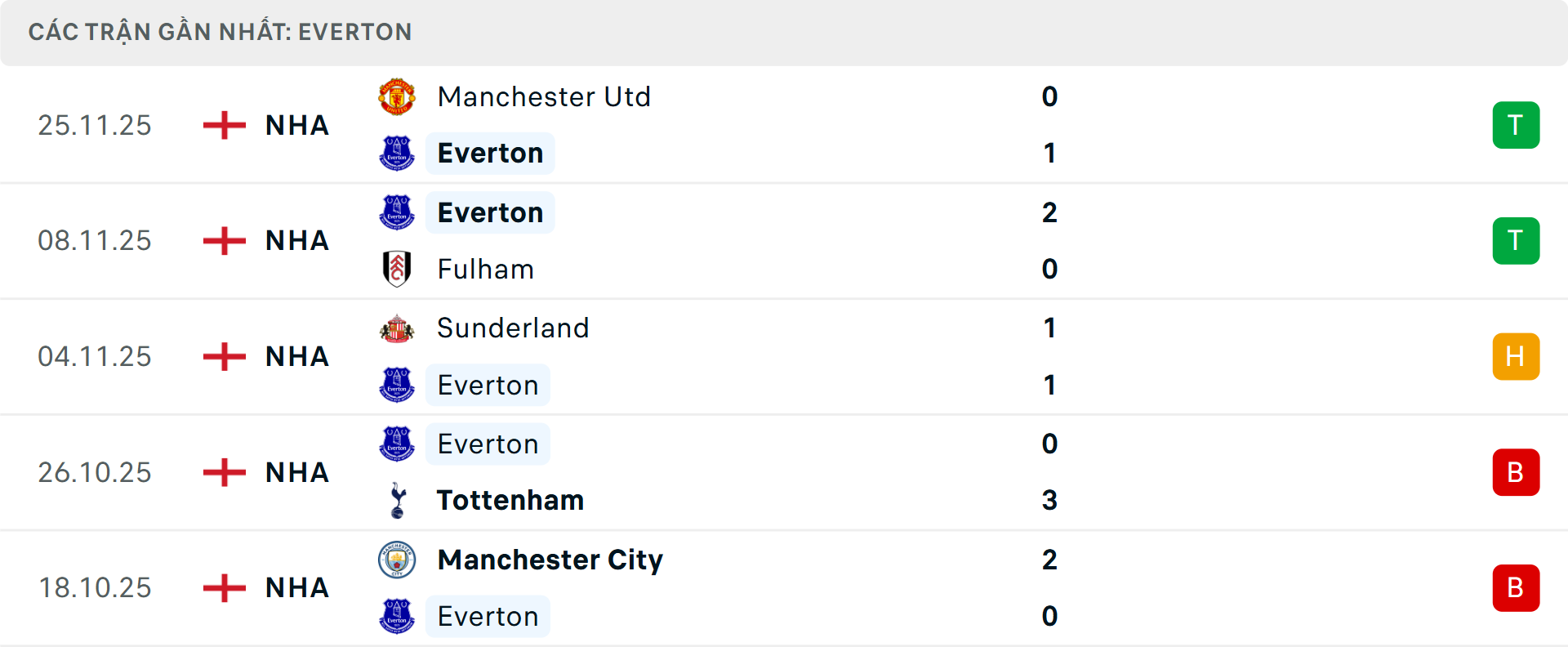Screen dimensions: 1568x647
Task: Click the date 08.11.25
Action: click(x=95, y=240)
